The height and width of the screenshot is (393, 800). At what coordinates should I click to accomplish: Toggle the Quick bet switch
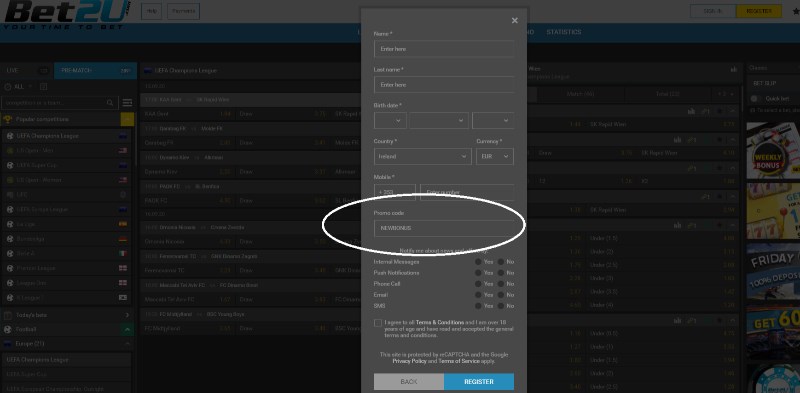click(x=756, y=99)
